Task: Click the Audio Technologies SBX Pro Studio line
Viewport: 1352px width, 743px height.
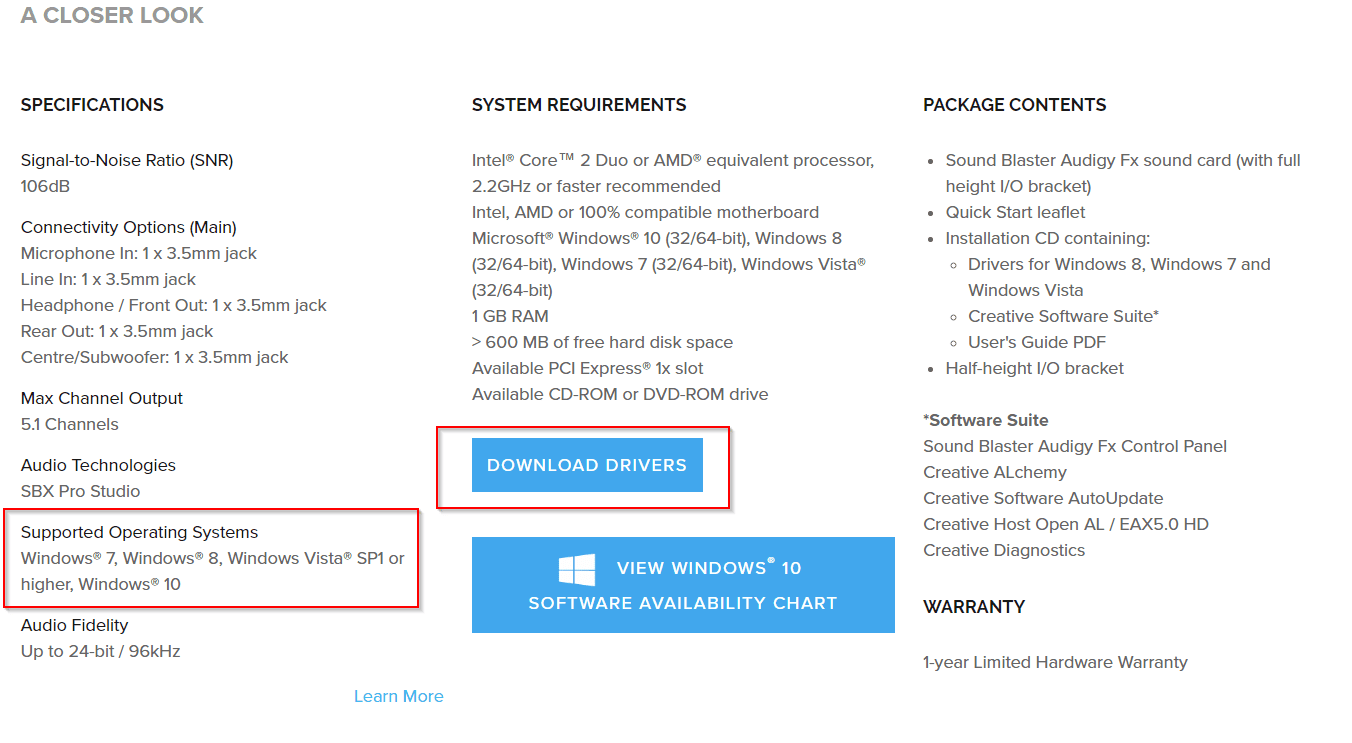Action: click(x=97, y=477)
